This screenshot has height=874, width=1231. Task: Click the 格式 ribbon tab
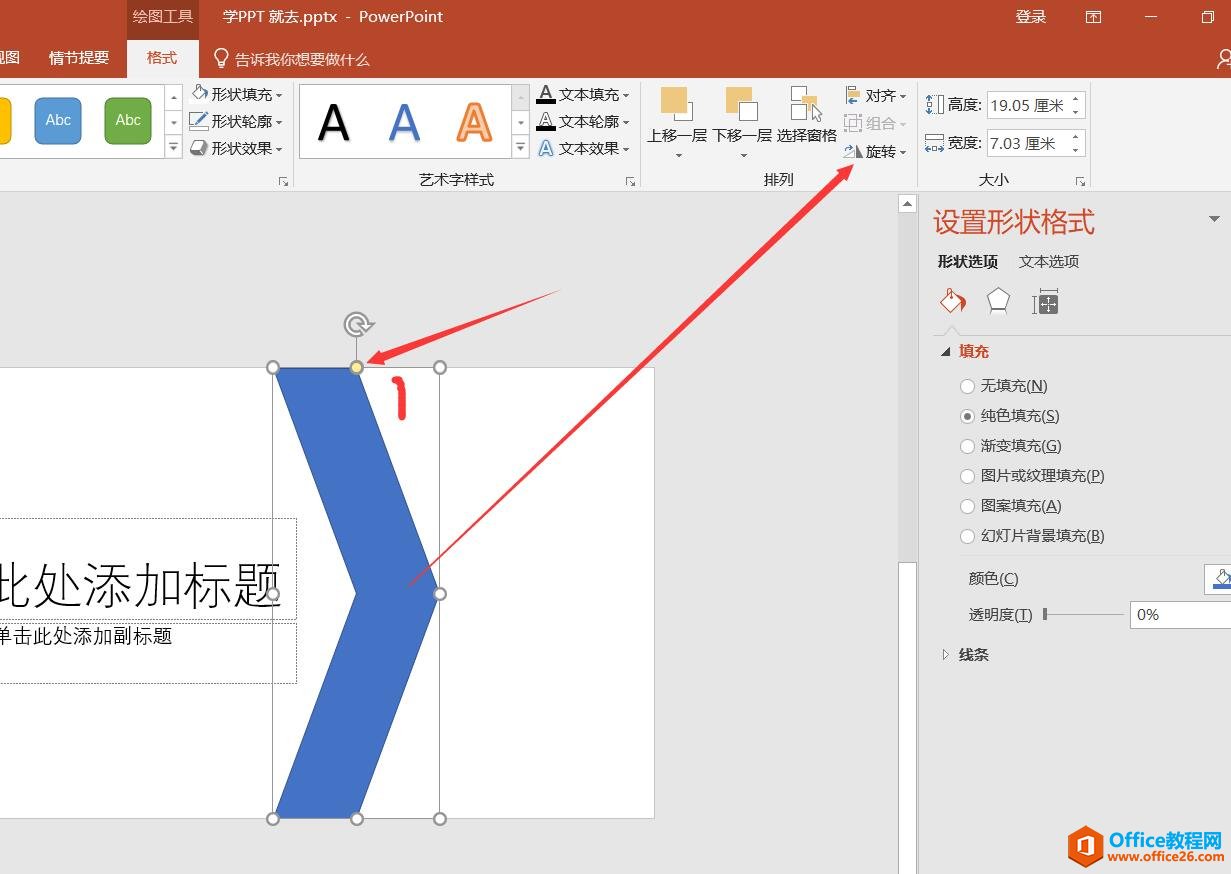click(x=162, y=57)
